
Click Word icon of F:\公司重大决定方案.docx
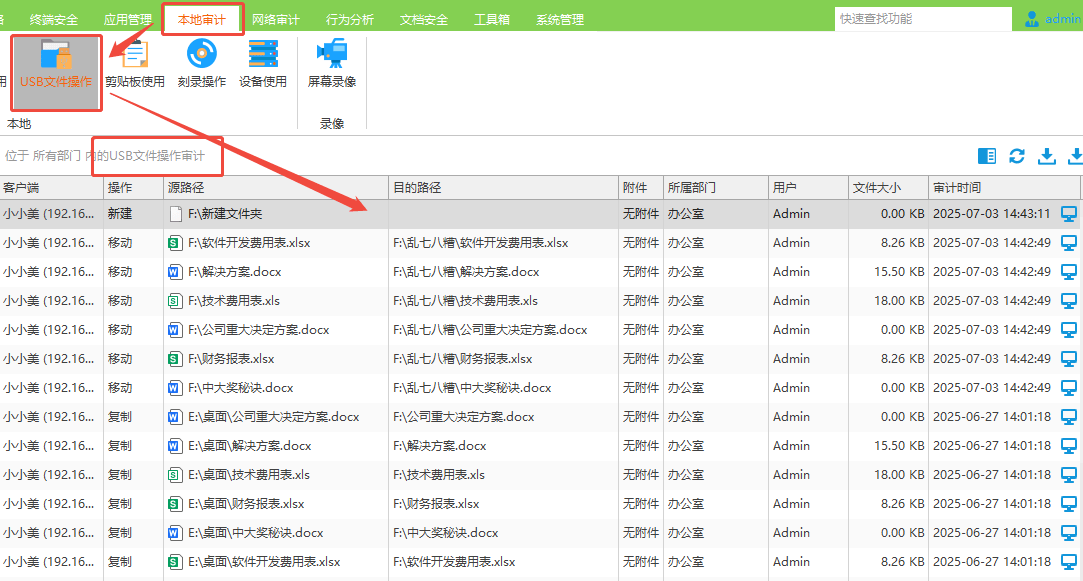[175, 330]
